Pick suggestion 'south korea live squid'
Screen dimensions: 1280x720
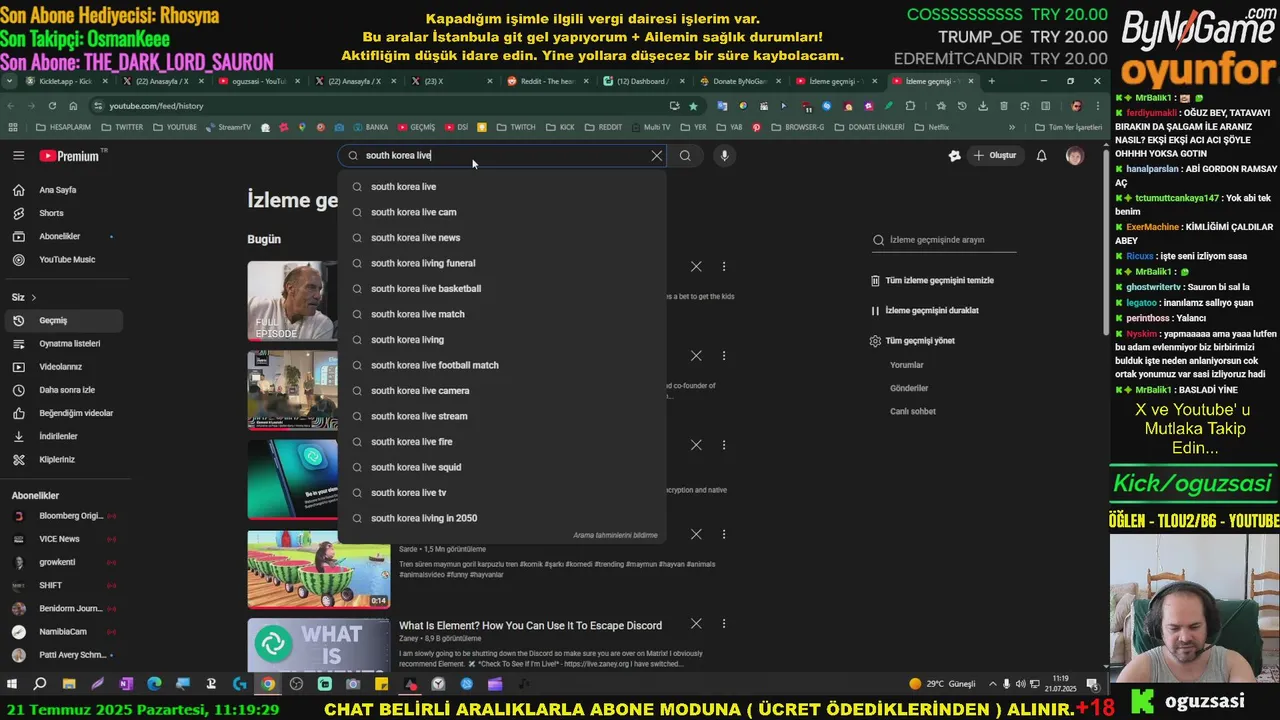[x=502, y=467]
